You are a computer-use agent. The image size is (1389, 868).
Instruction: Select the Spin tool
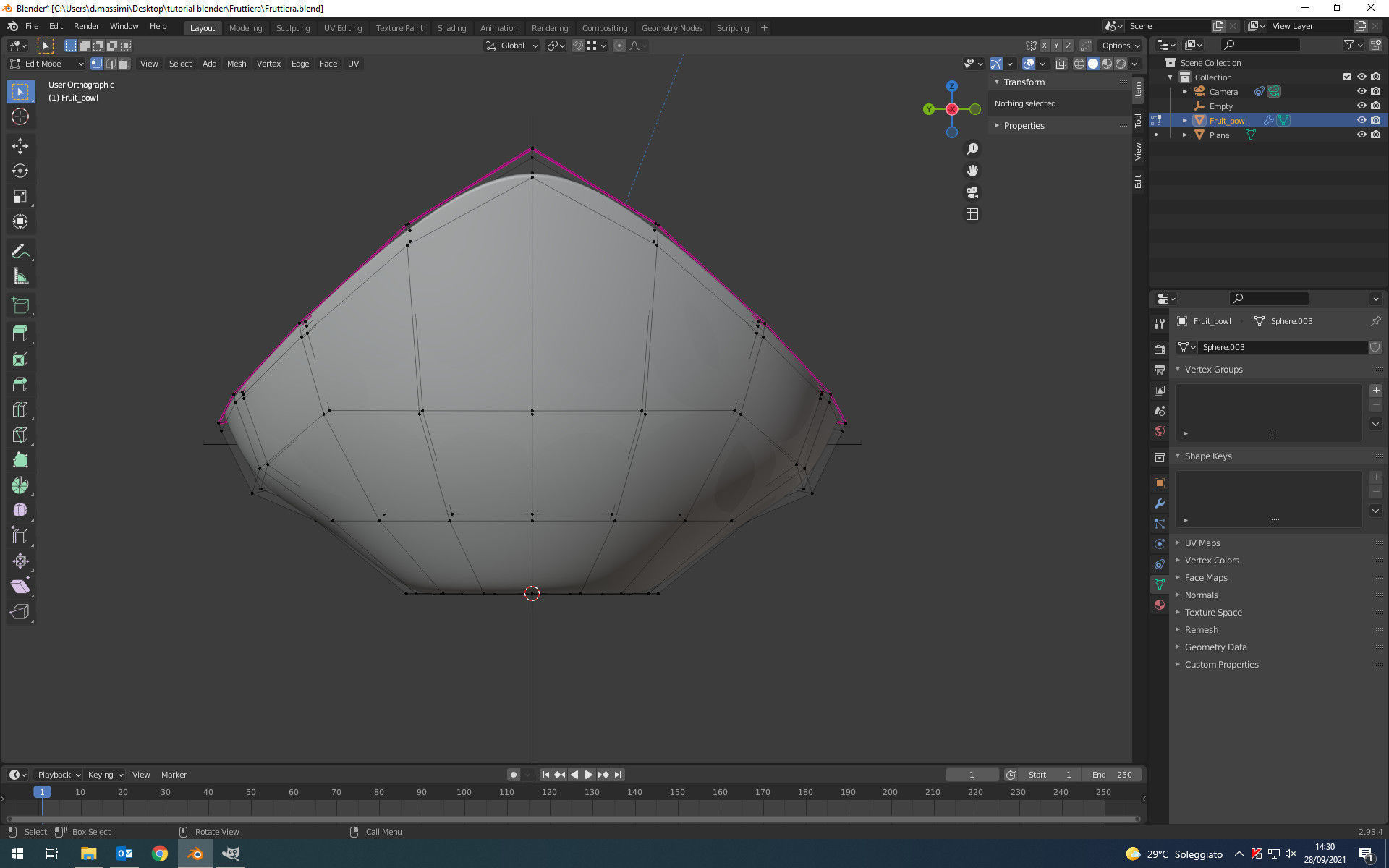click(20, 485)
